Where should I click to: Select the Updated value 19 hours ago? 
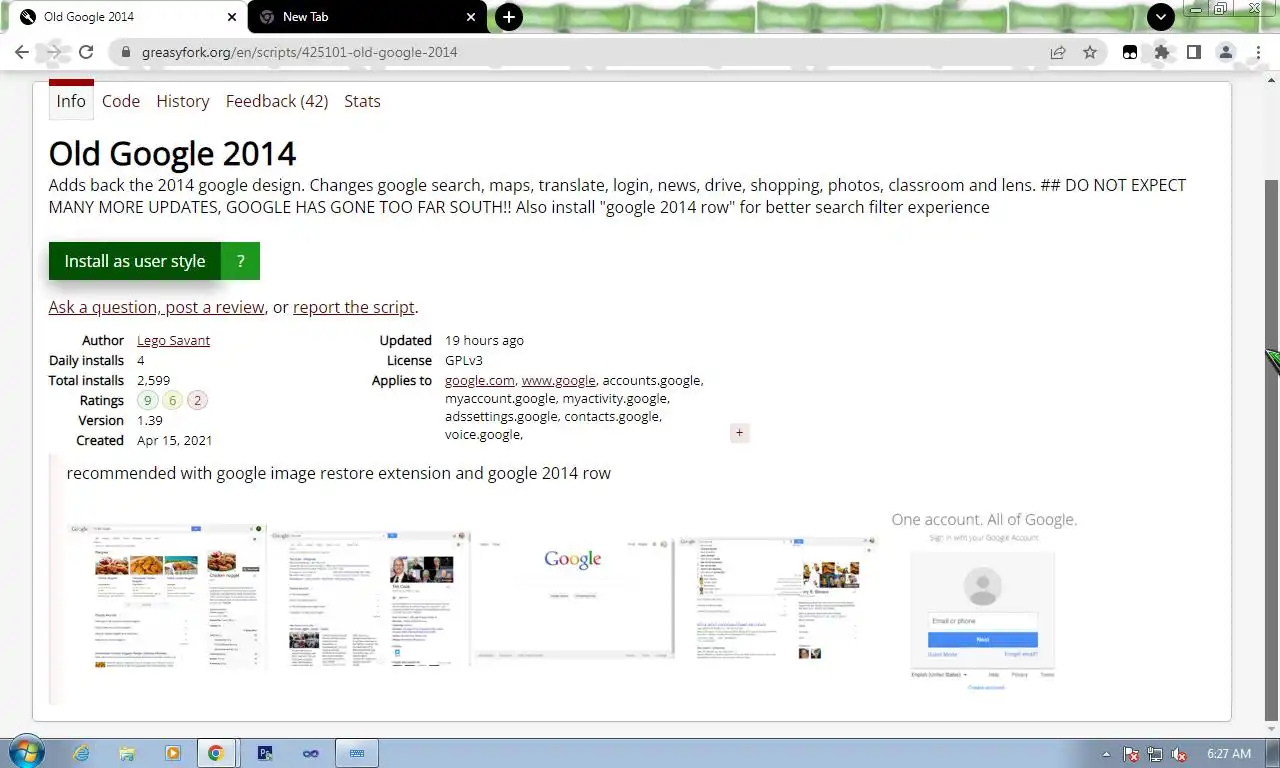pos(484,340)
